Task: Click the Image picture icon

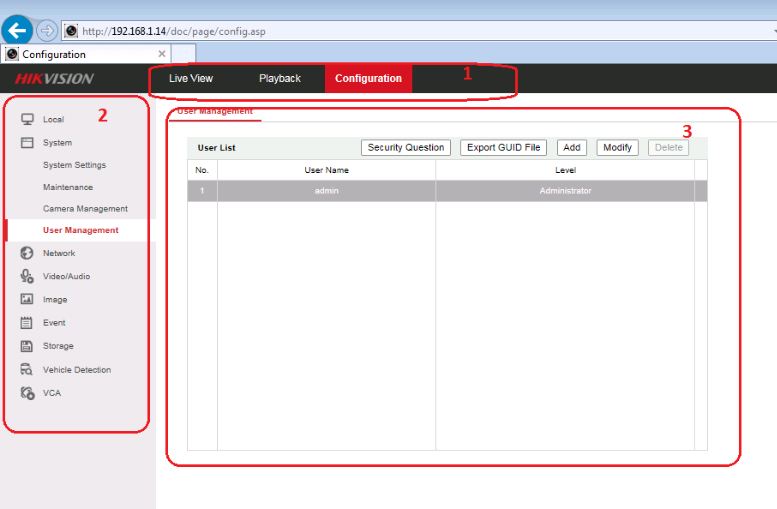Action: pyautogui.click(x=27, y=299)
